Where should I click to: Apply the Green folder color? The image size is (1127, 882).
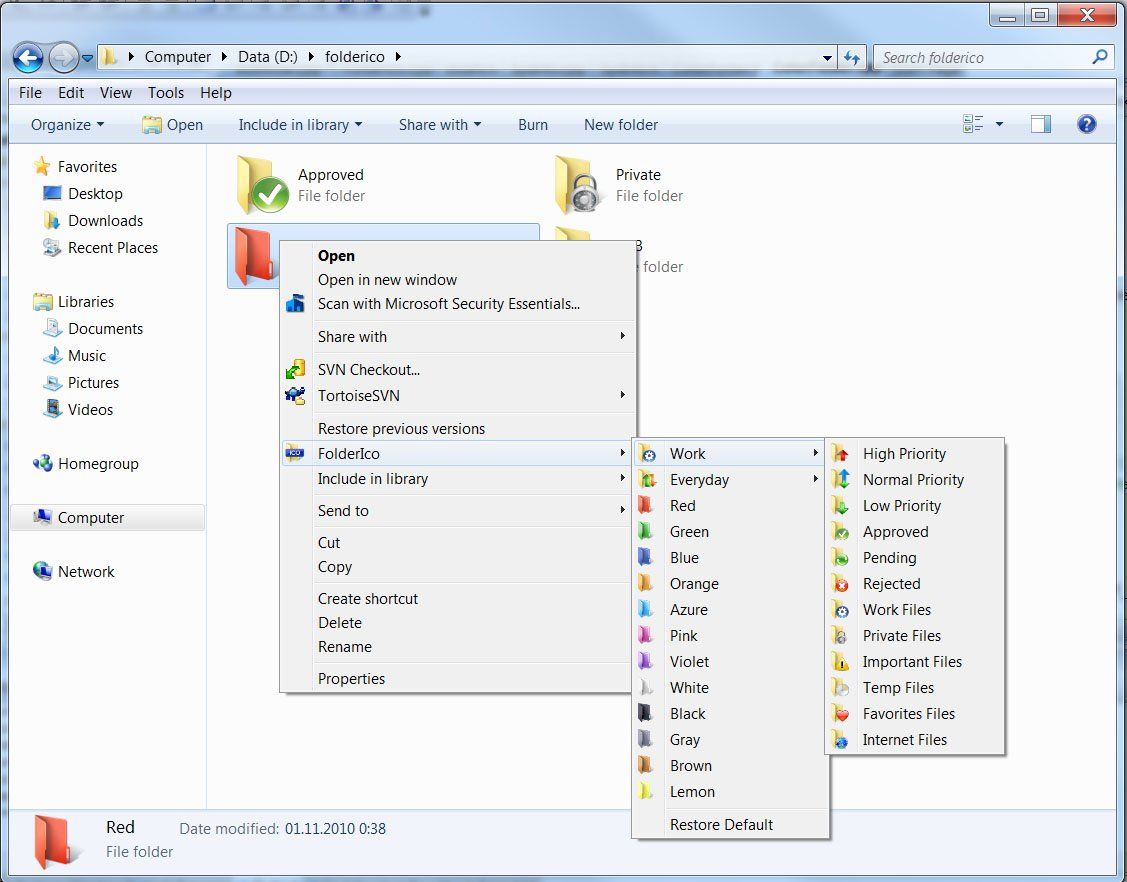689,531
